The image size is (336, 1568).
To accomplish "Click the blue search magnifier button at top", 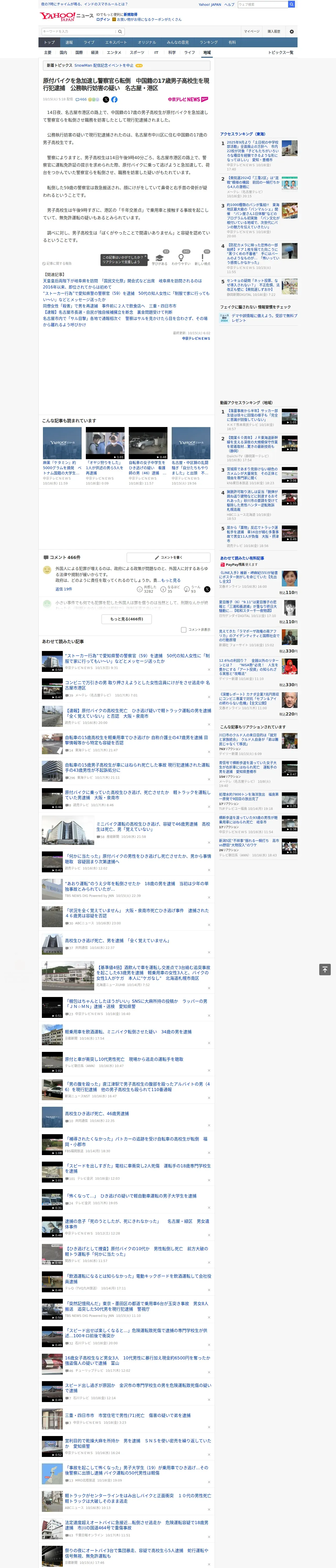I will pyautogui.click(x=292, y=4).
